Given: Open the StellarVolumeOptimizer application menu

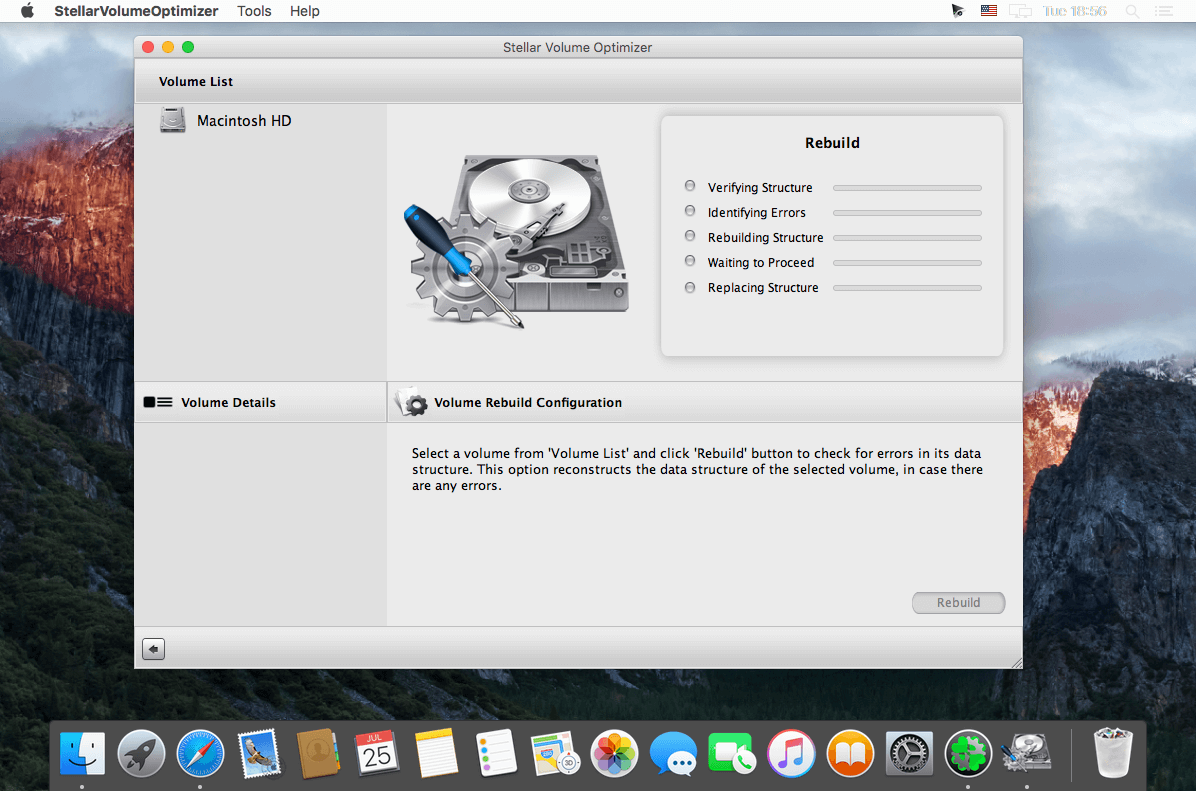Looking at the screenshot, I should (136, 11).
